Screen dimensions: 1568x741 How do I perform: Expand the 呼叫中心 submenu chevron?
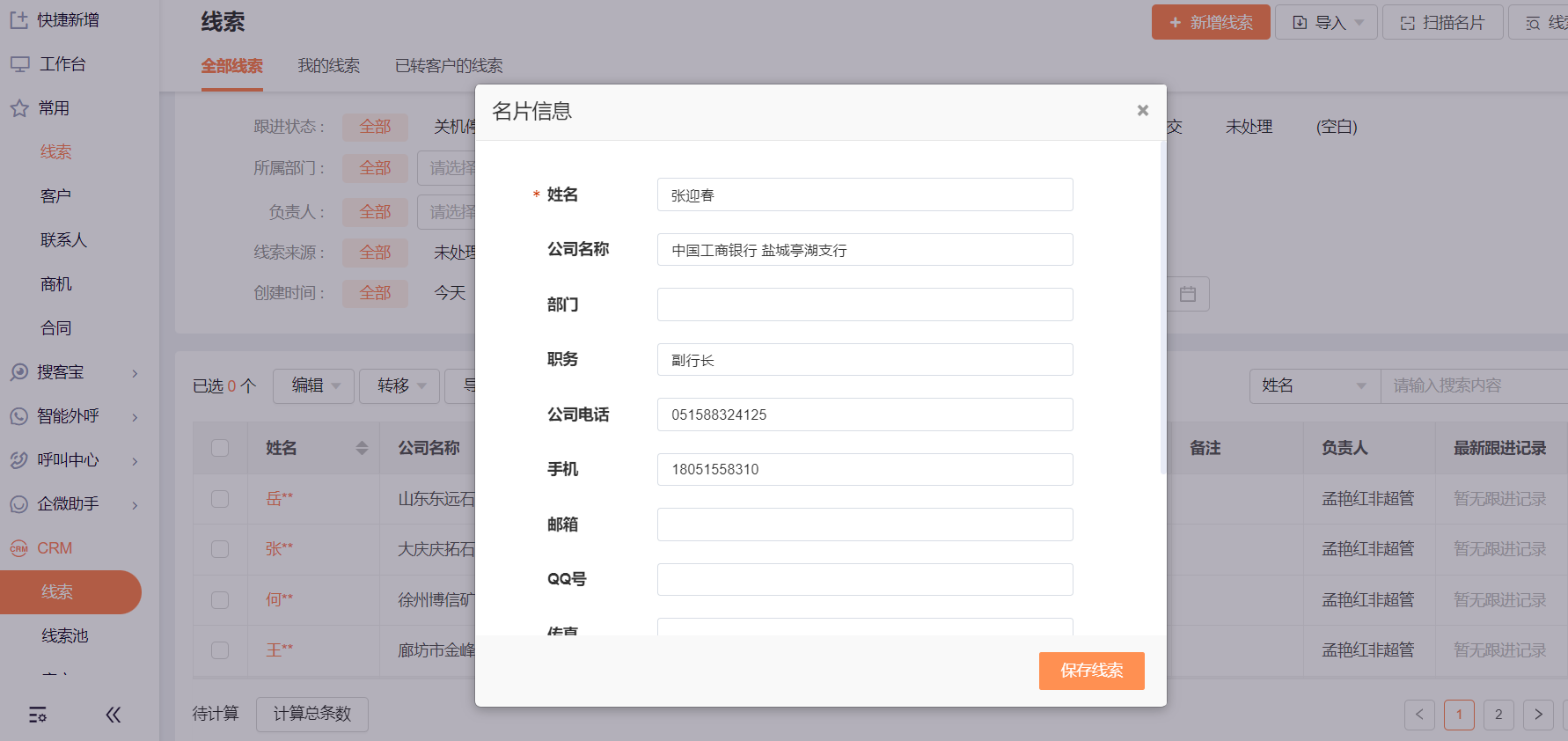(135, 461)
